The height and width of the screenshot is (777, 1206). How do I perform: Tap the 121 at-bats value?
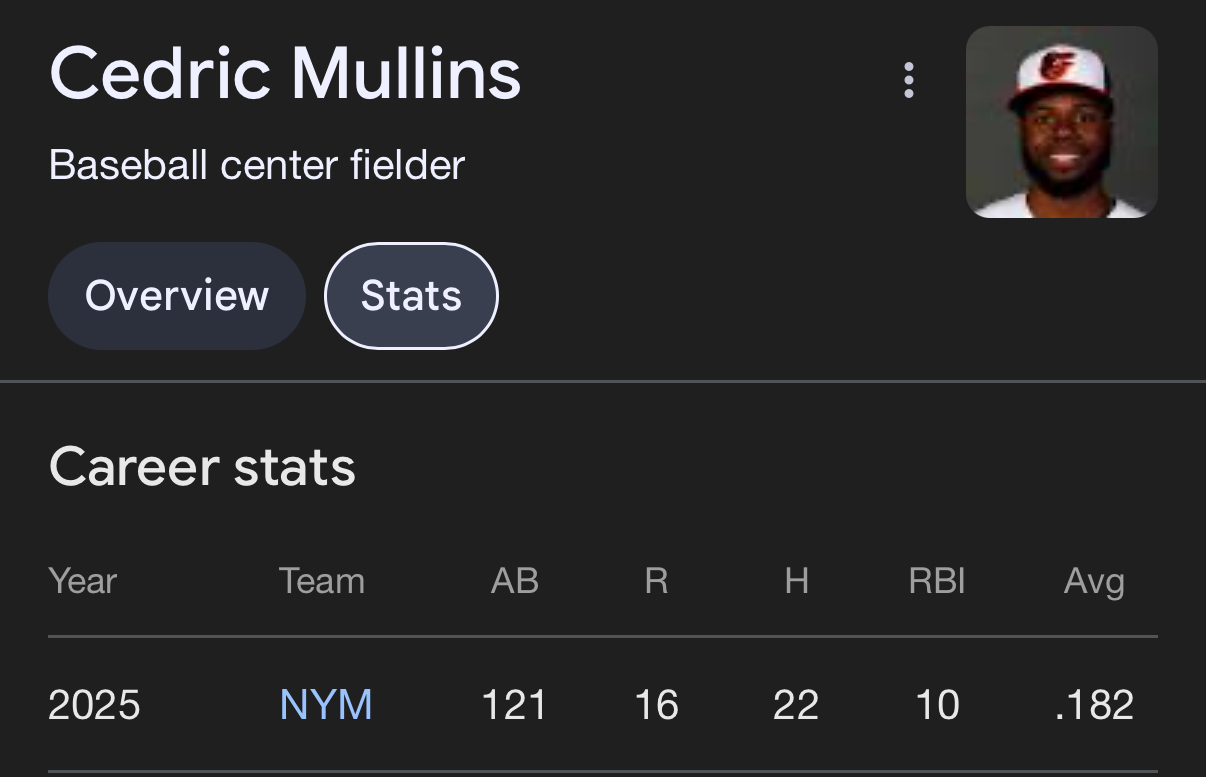tap(514, 705)
